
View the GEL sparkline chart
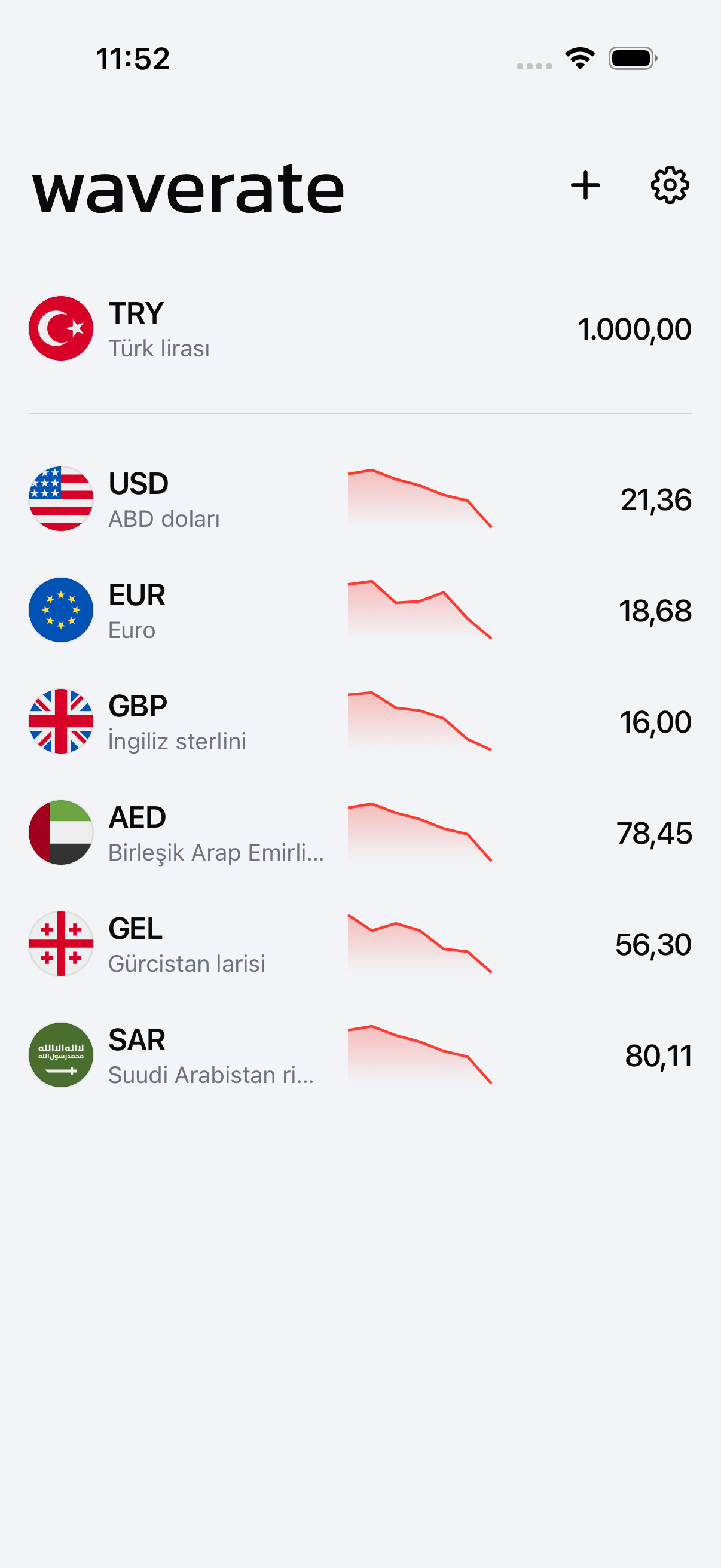click(x=420, y=944)
